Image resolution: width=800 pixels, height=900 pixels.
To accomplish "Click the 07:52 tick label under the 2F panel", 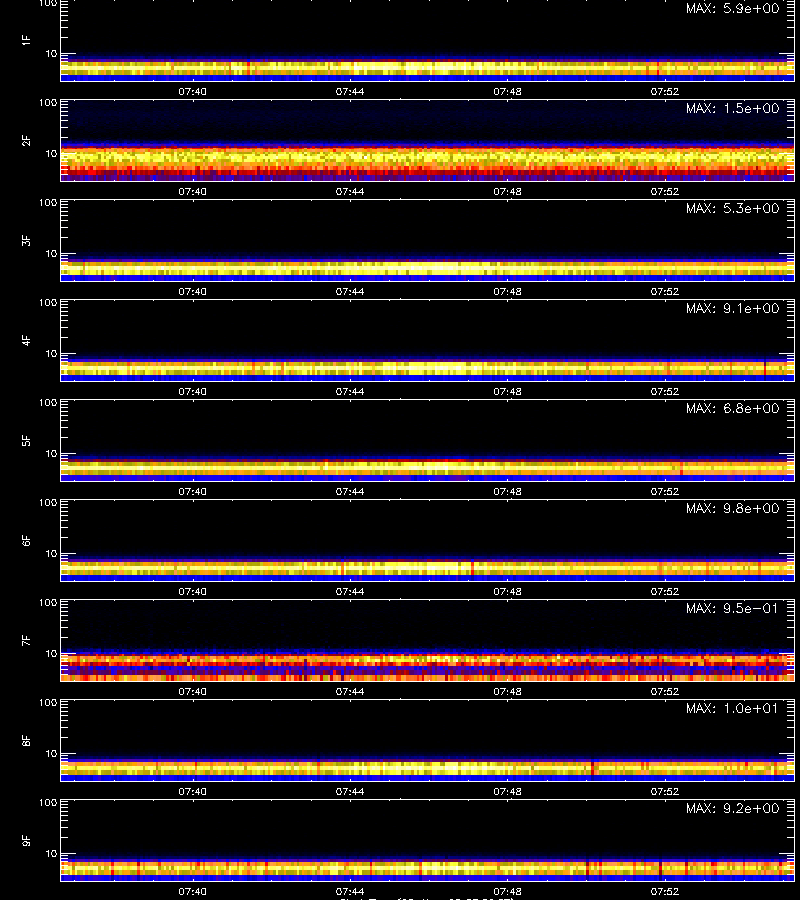I will pyautogui.click(x=665, y=191).
